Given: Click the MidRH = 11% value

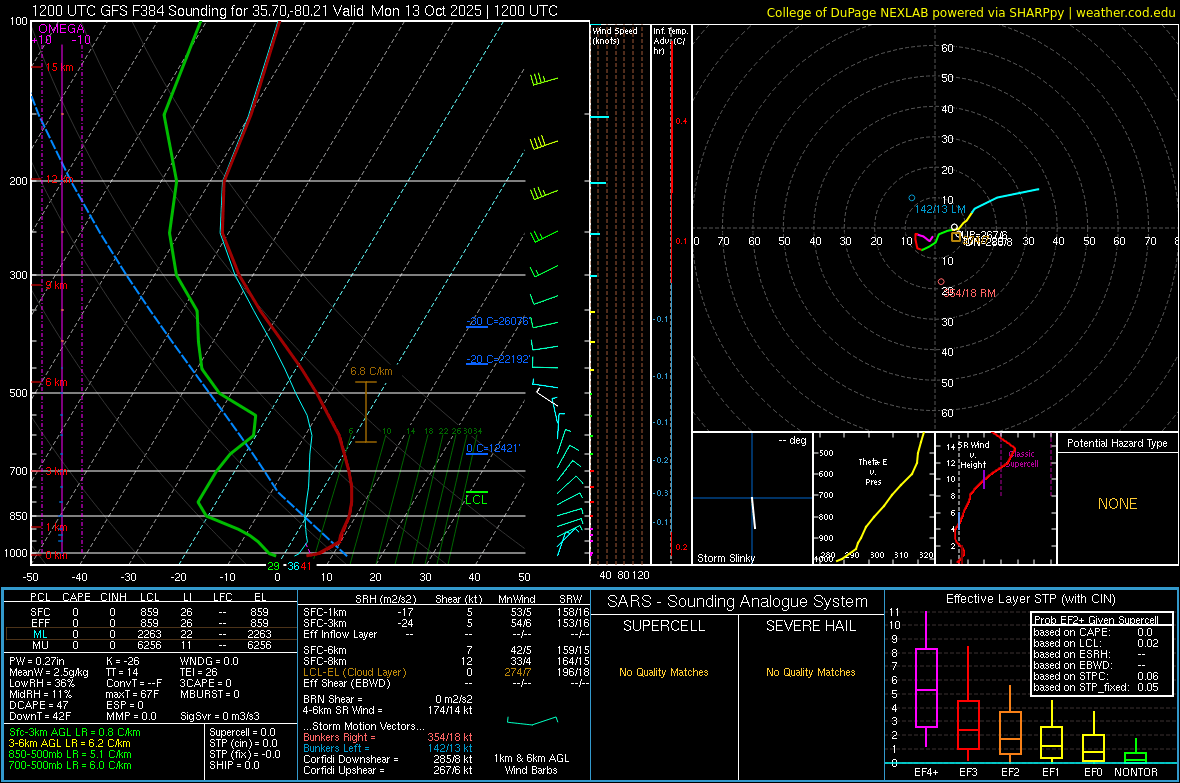Looking at the screenshot, I should 40,694.
